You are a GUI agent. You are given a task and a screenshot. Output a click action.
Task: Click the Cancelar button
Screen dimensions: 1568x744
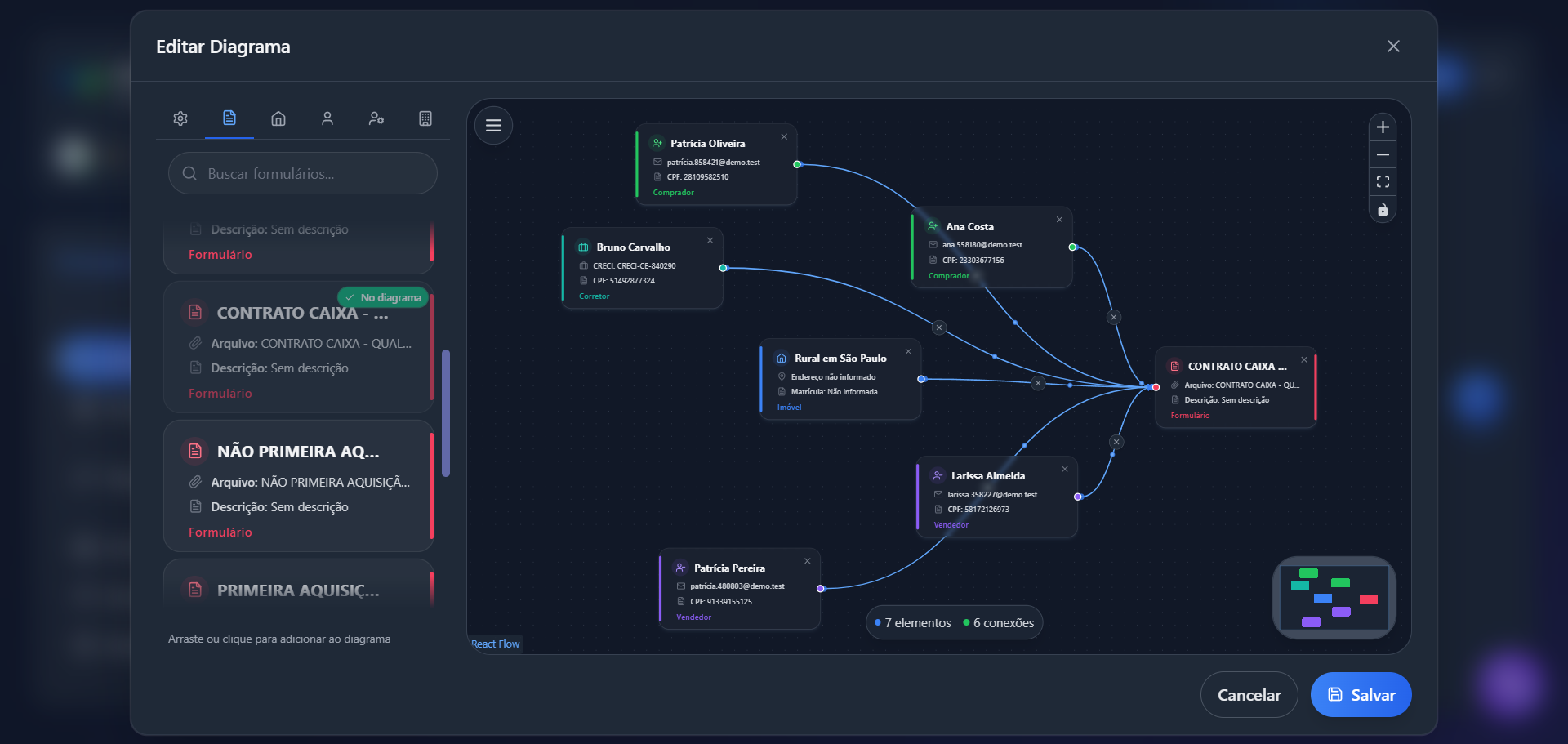pyautogui.click(x=1249, y=695)
